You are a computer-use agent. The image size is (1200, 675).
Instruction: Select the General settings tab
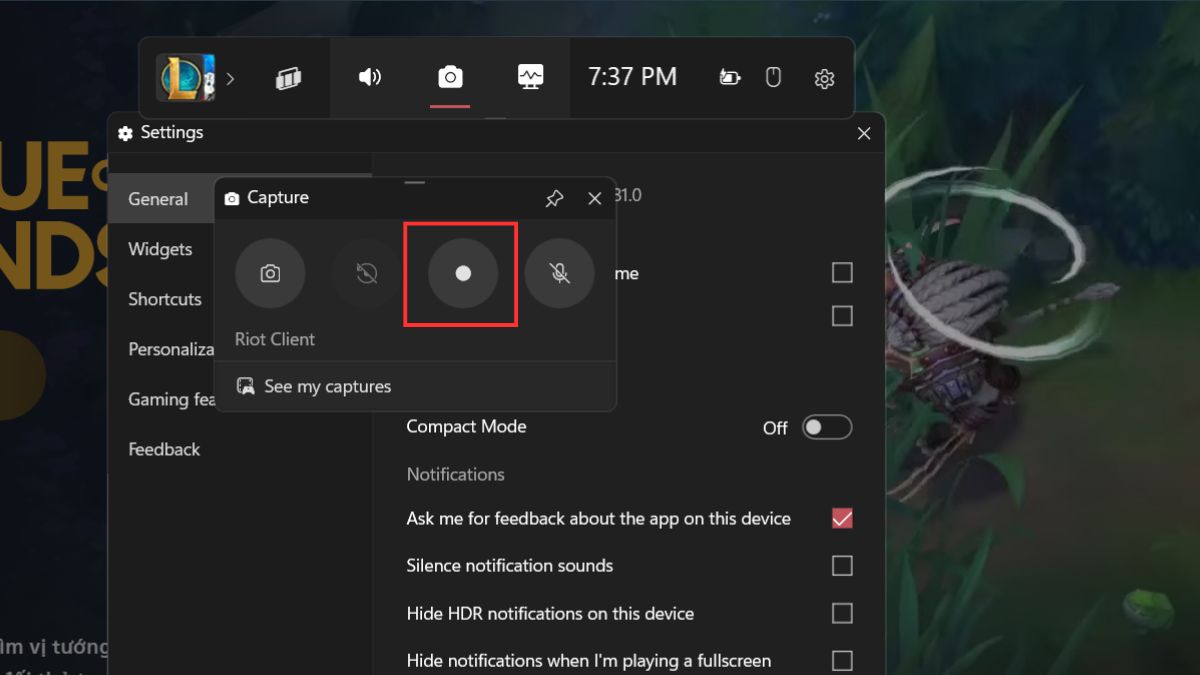click(158, 199)
